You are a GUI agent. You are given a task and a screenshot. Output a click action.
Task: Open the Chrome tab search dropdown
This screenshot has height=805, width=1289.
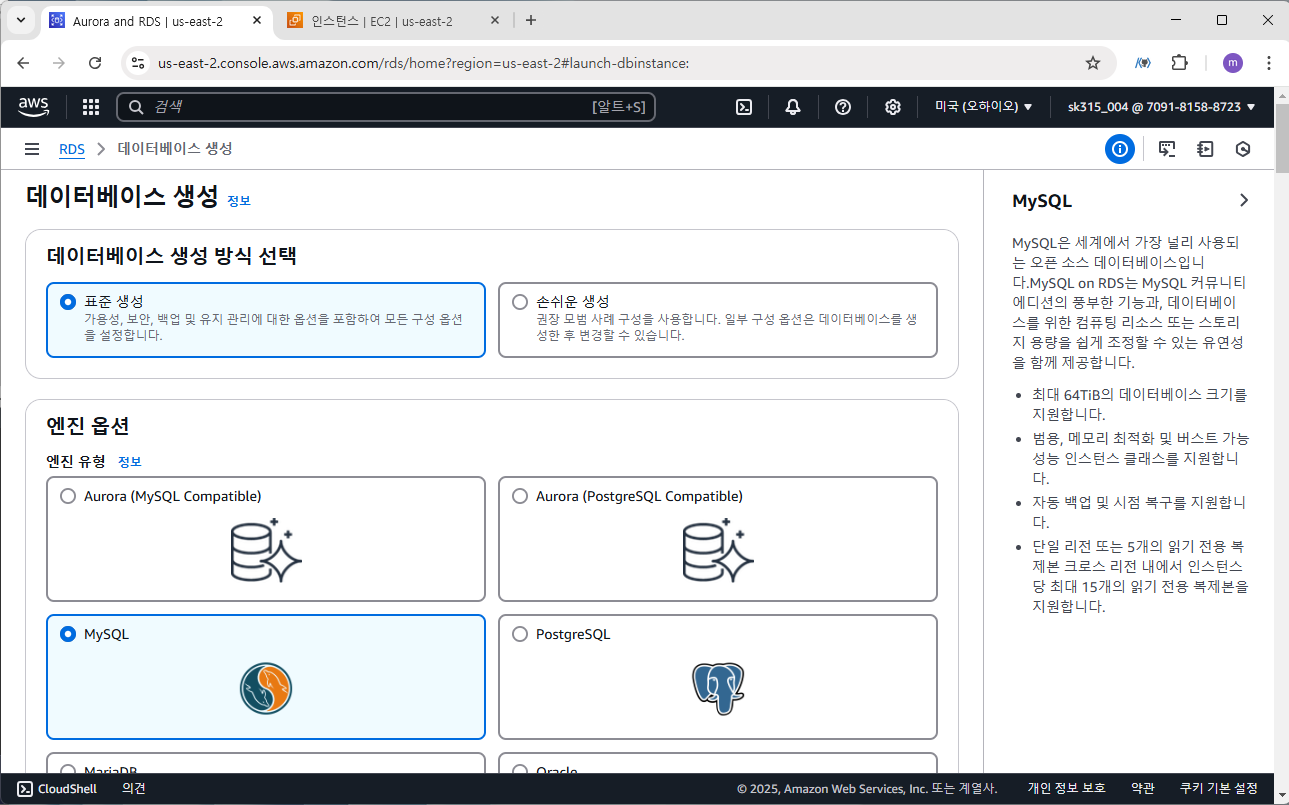click(20, 20)
